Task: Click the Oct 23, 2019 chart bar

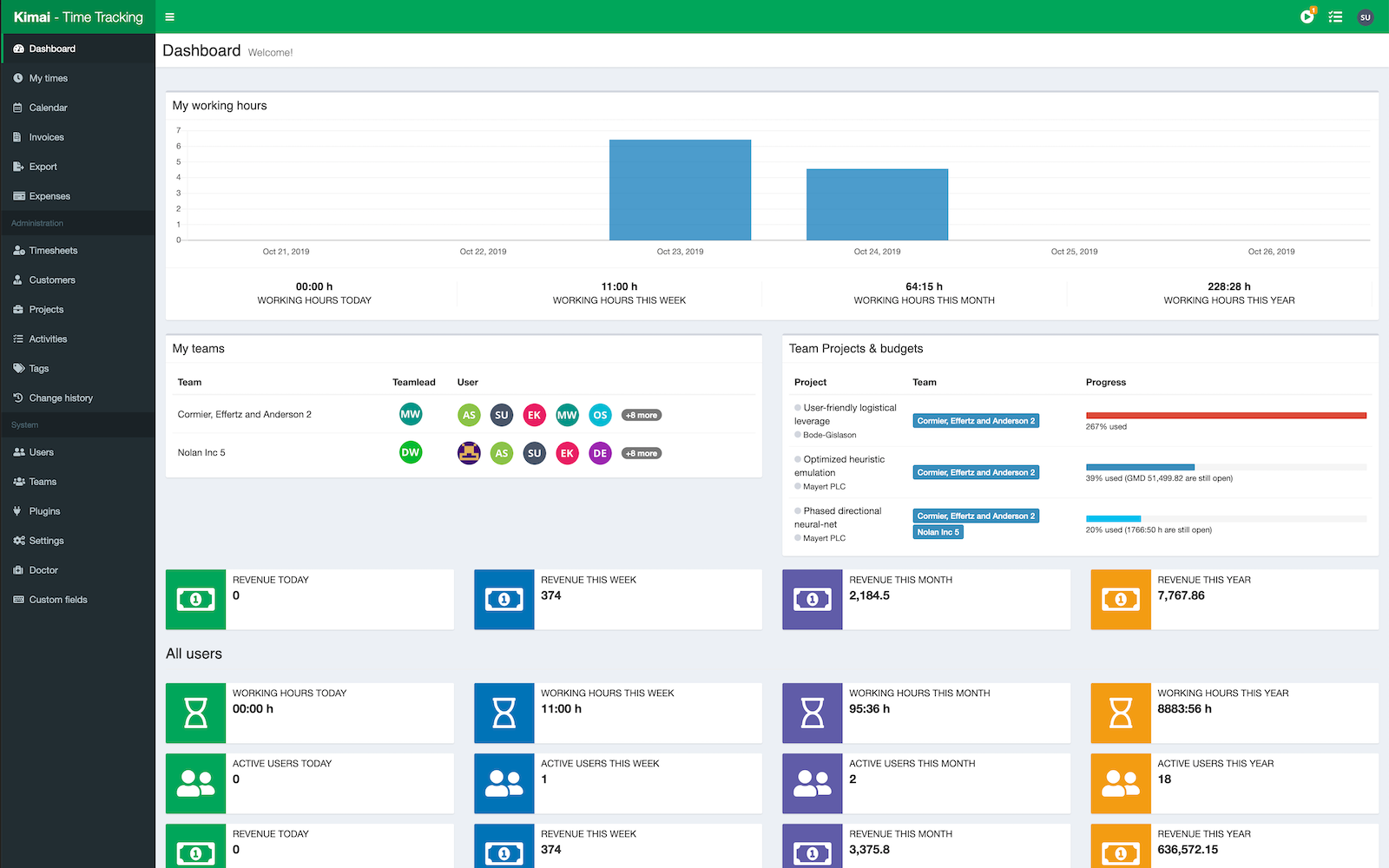Action: pyautogui.click(x=680, y=190)
